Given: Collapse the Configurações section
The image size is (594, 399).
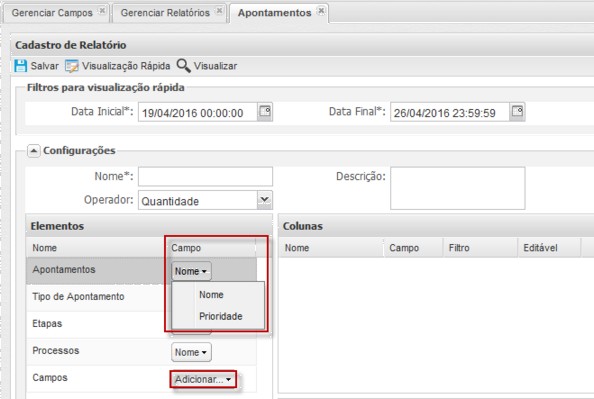Looking at the screenshot, I should [x=34, y=151].
